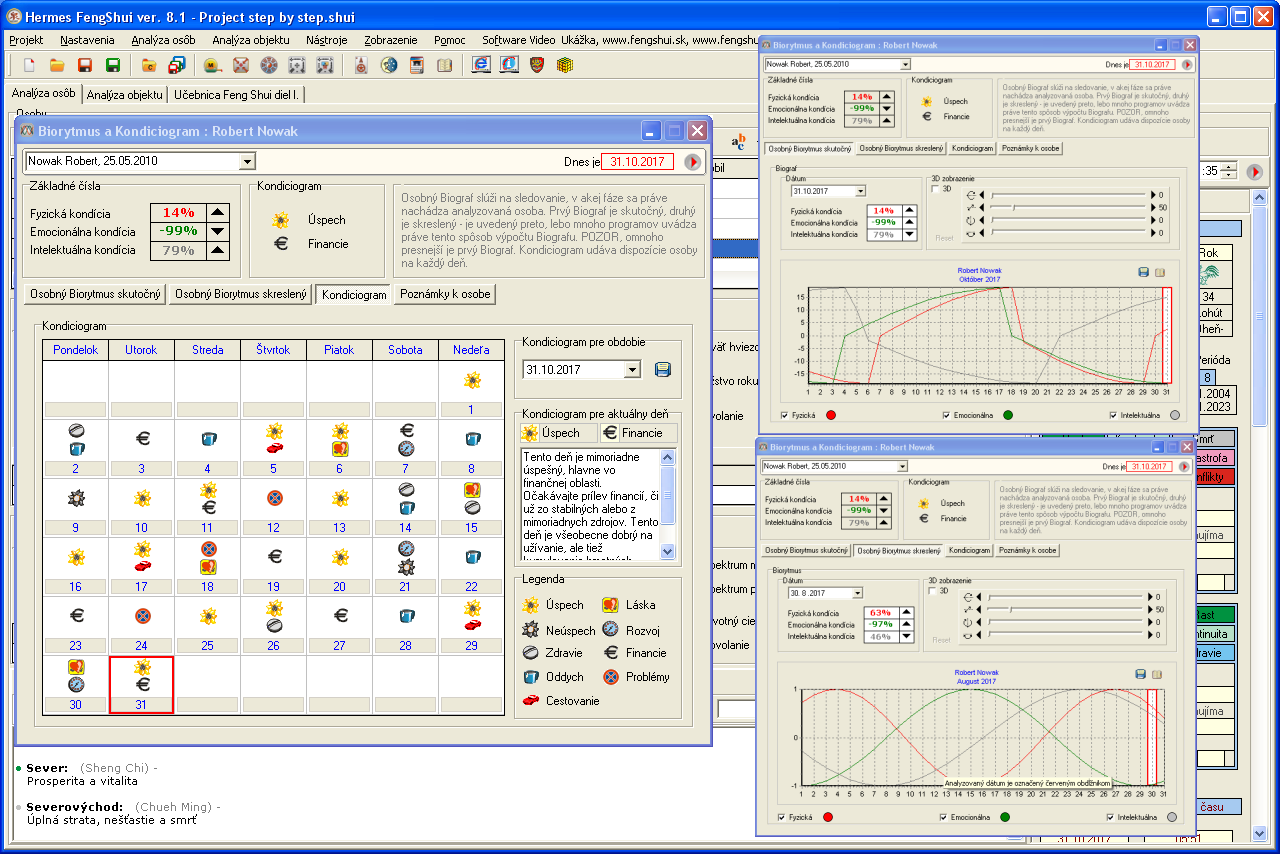Switch to Analýza objektu tab
1280x854 pixels.
[x=124, y=95]
